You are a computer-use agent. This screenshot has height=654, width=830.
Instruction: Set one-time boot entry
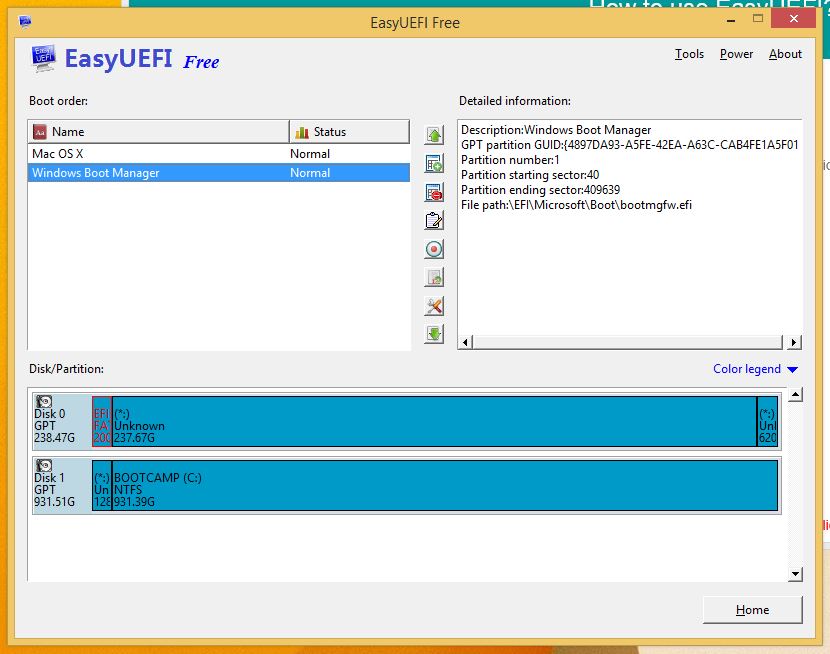pos(434,249)
